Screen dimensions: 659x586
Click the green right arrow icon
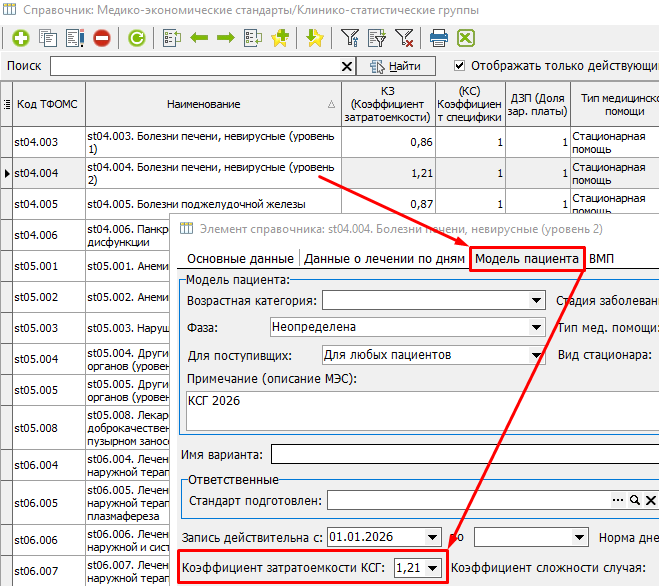(x=226, y=38)
